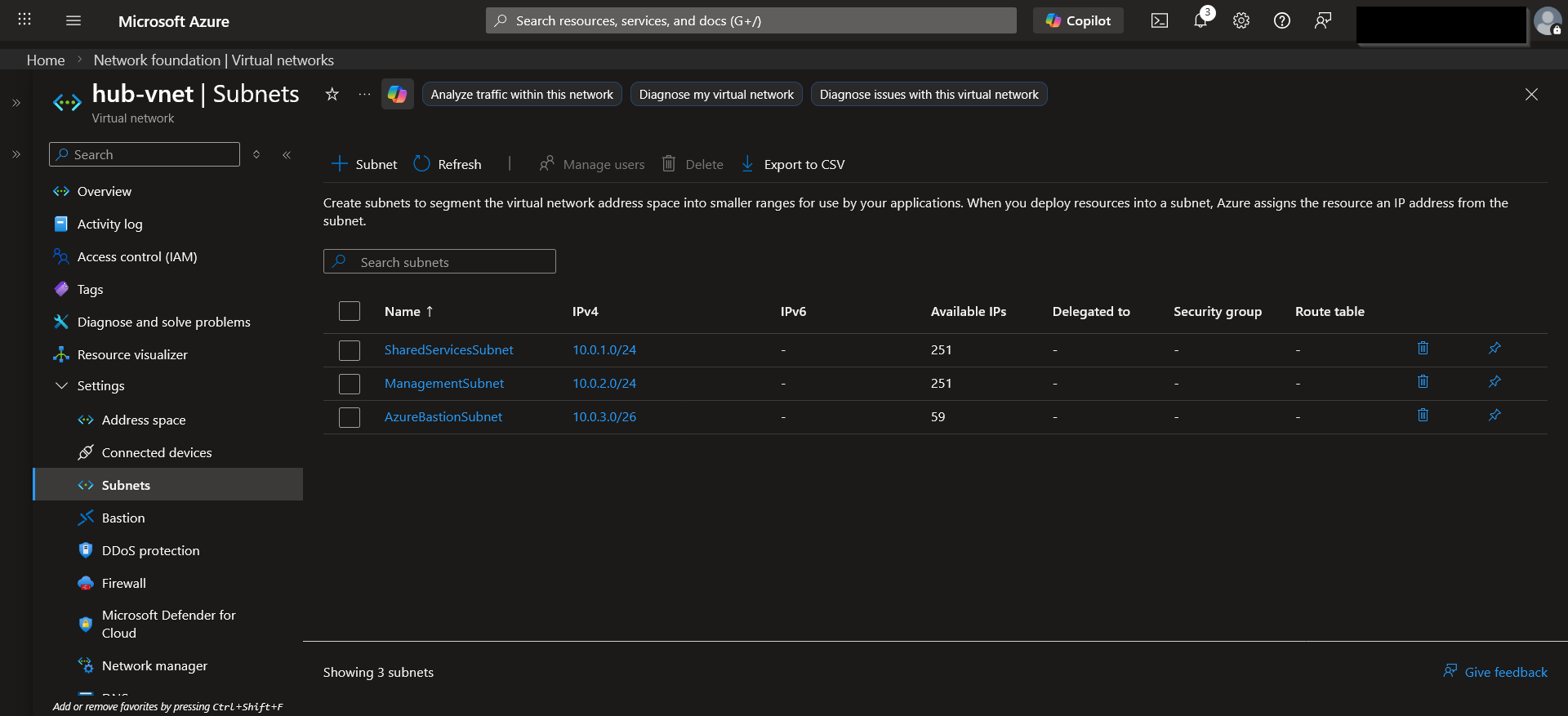Delete SharedServicesSubnet via trash icon
1568x716 pixels.
pos(1423,349)
